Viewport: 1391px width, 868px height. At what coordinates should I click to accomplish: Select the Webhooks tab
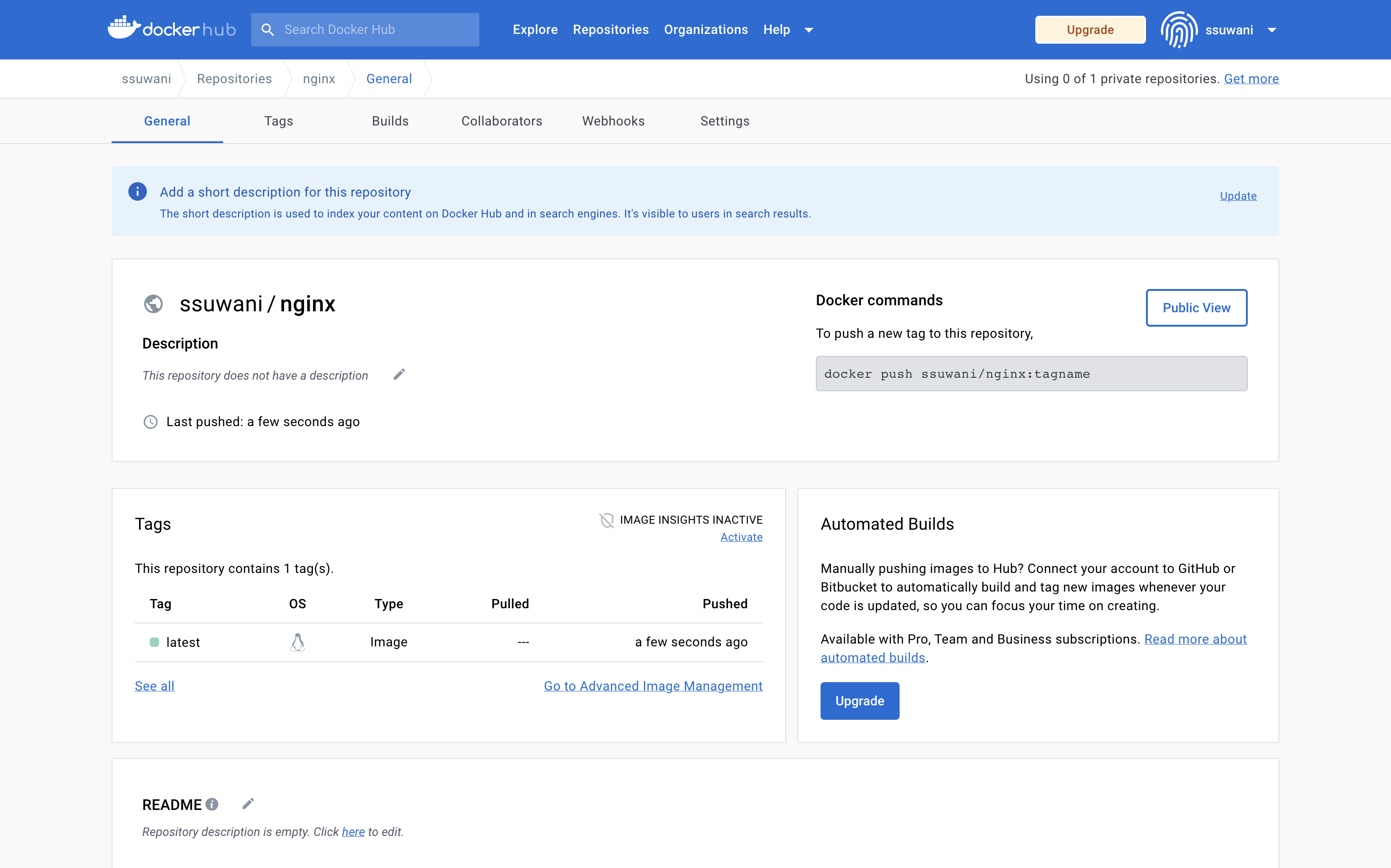[613, 121]
